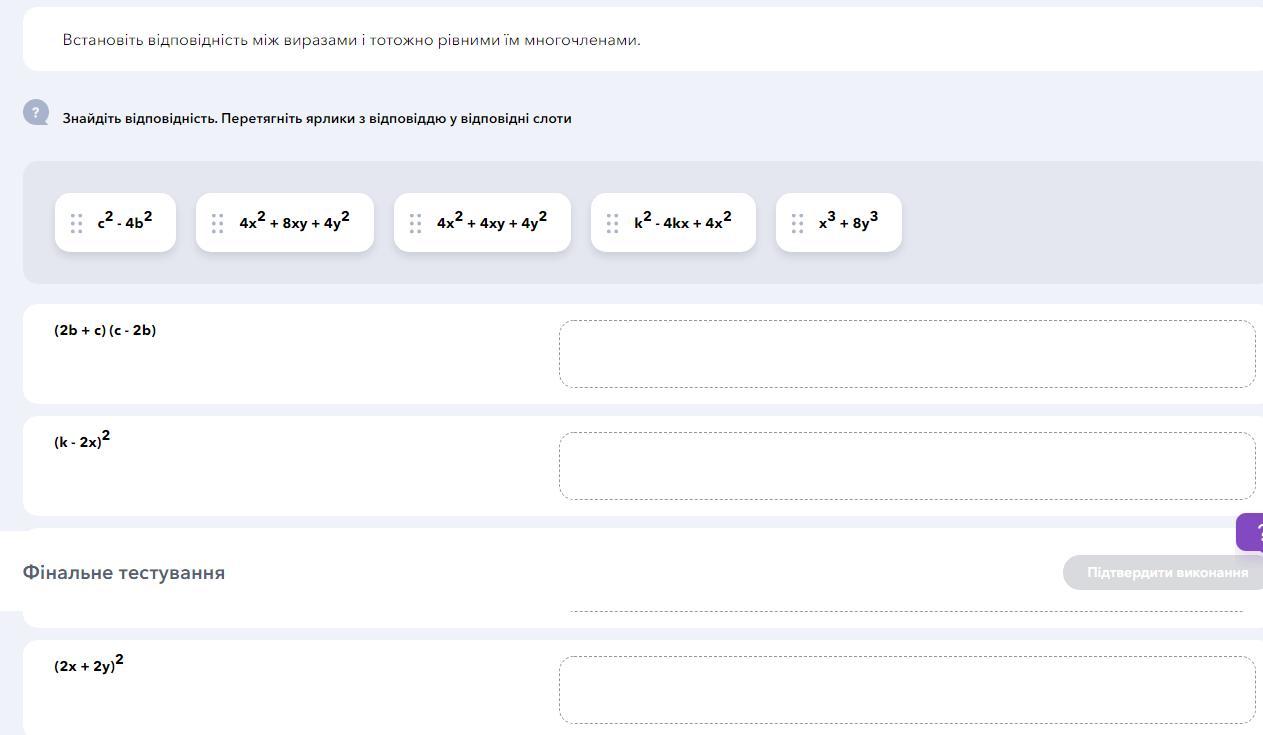The height and width of the screenshot is (735, 1263).
Task: Click drag handle on x³ + 8y³ label
Action: (797, 223)
